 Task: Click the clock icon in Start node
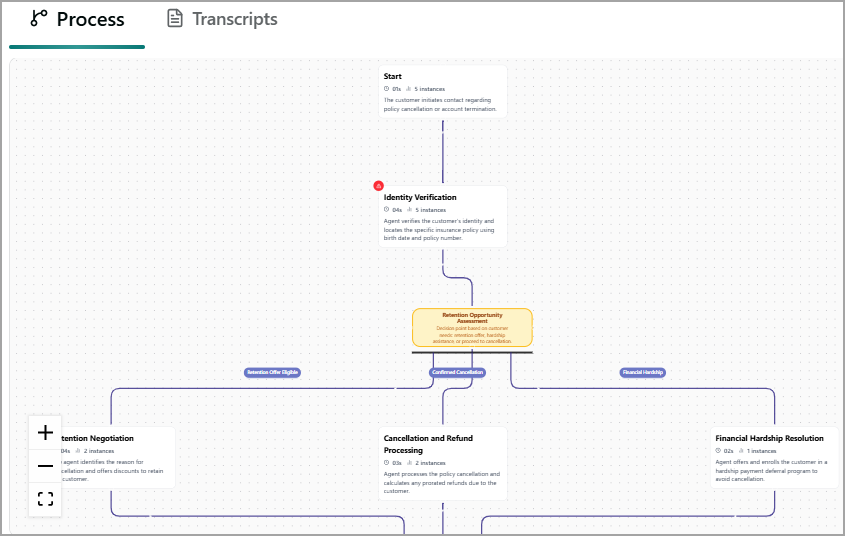(386, 89)
